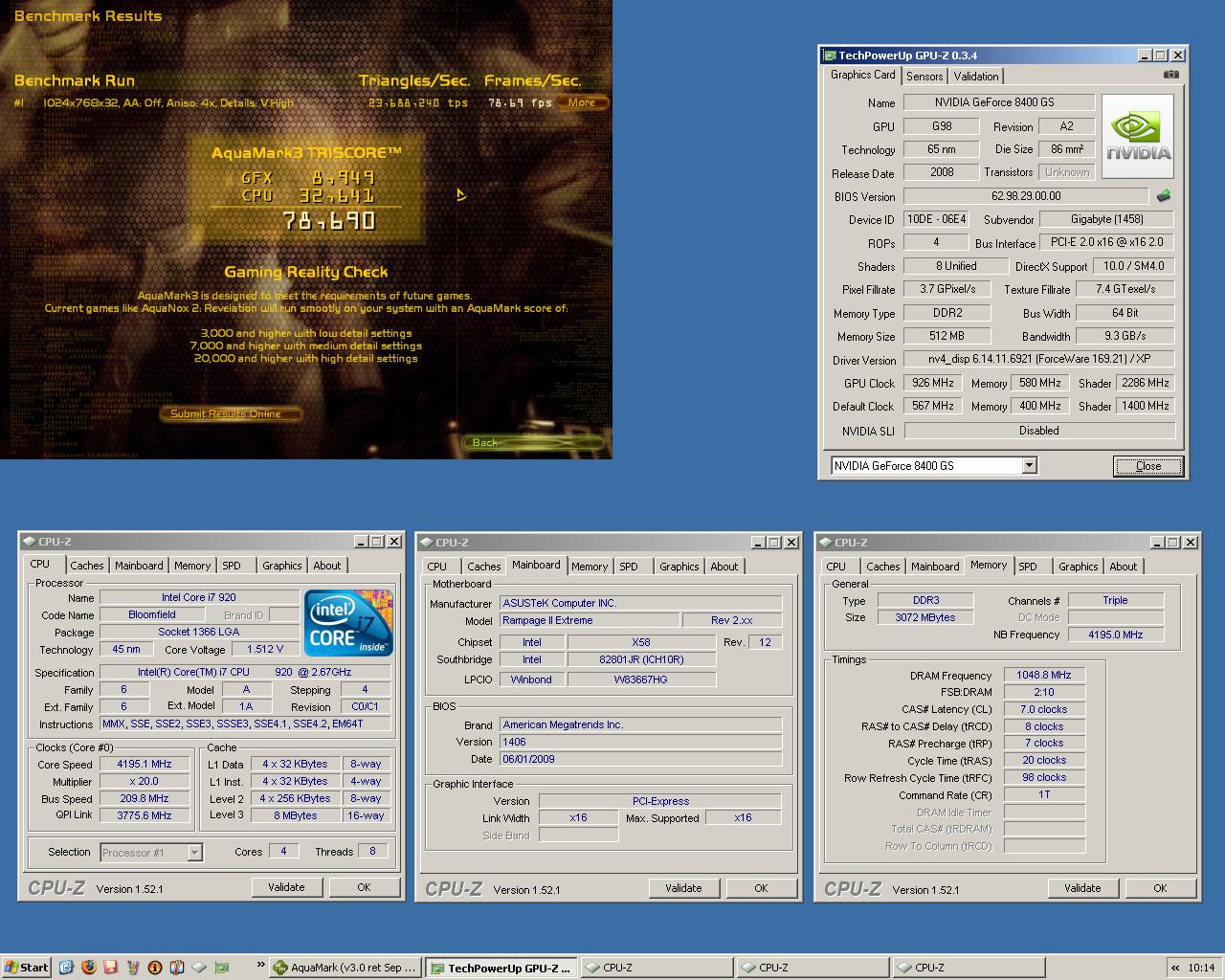Expand the quick launch overflow chevron
Screen dimensions: 1225x980
pyautogui.click(x=260, y=965)
